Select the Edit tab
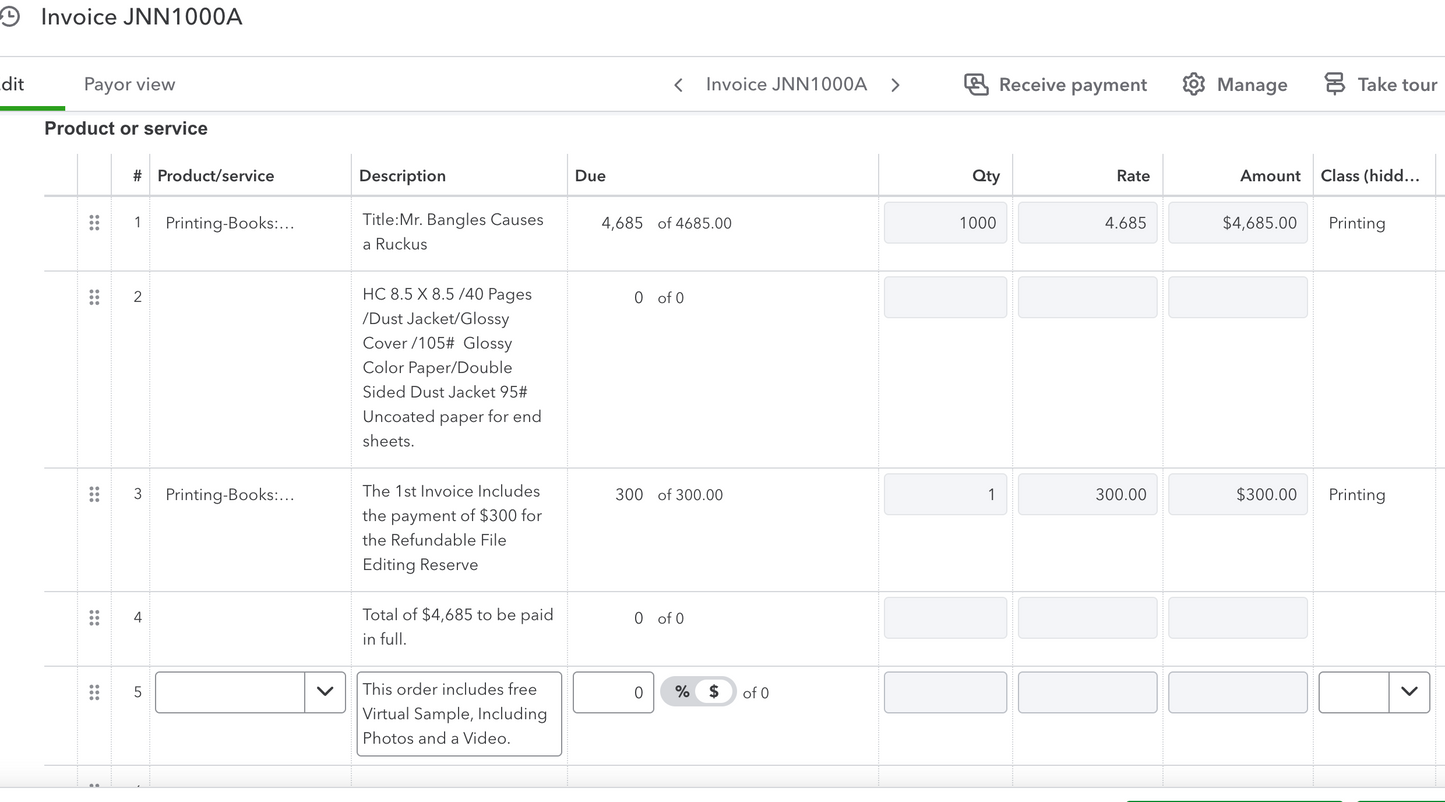 (x=13, y=84)
